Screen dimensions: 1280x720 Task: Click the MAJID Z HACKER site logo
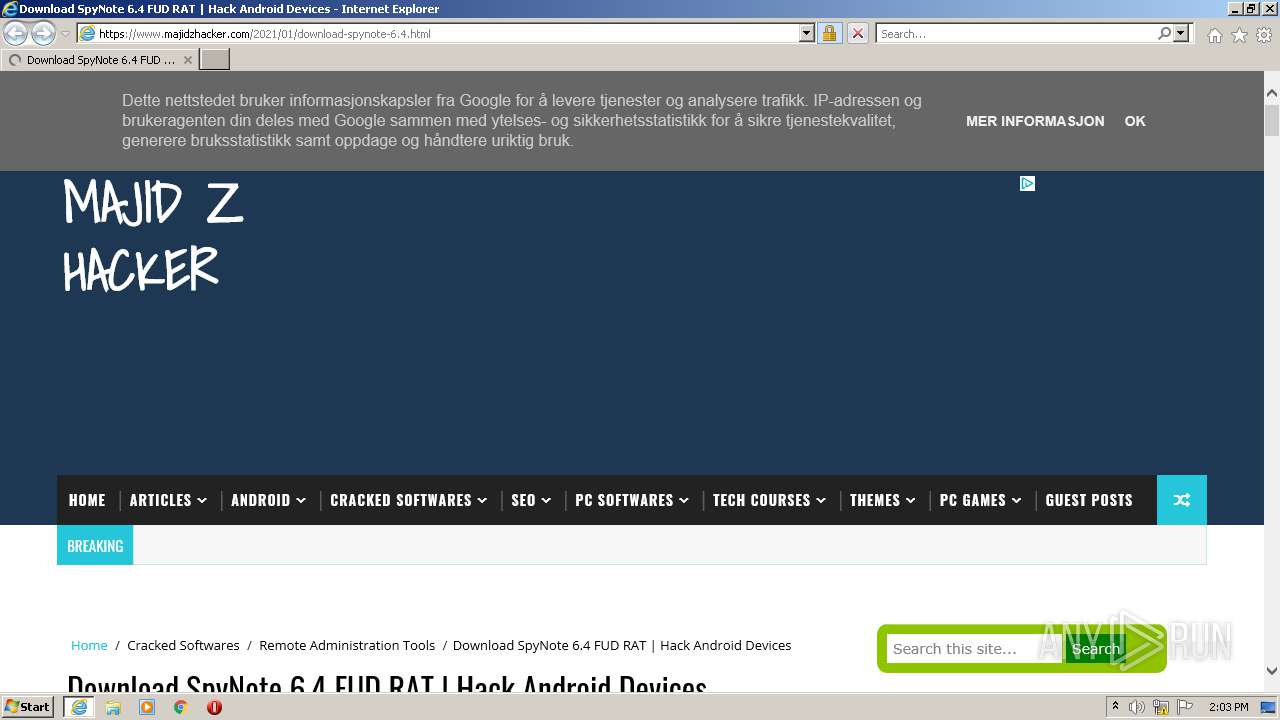(x=153, y=235)
